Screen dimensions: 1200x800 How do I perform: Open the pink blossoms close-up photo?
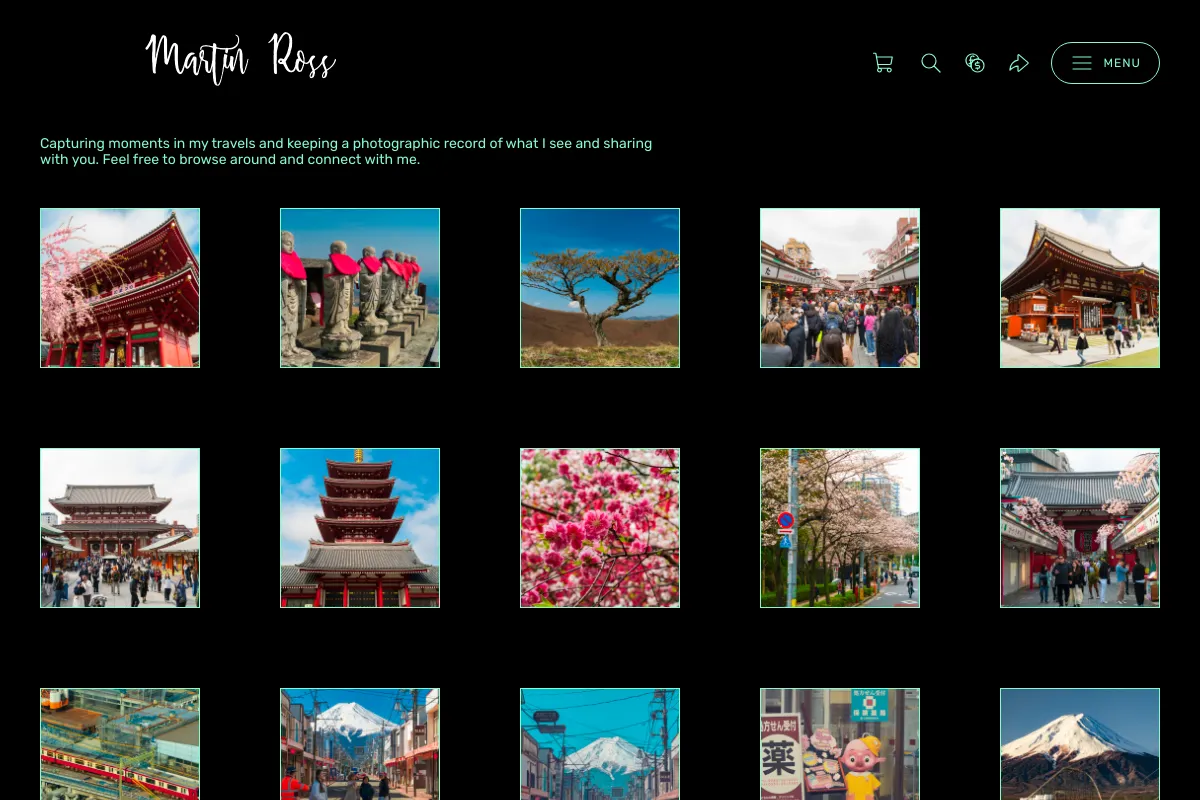(x=600, y=528)
